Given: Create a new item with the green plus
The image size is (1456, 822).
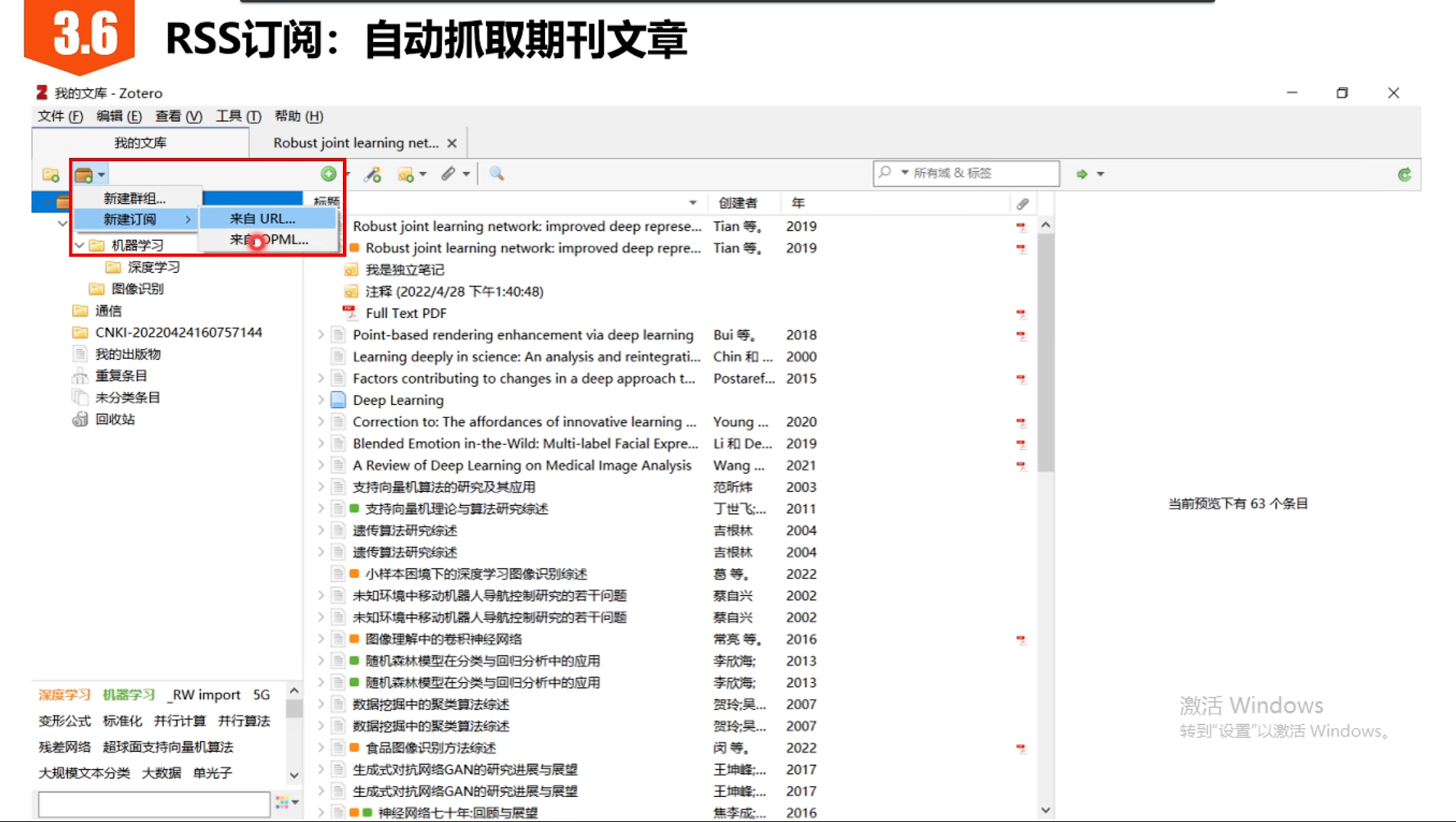Looking at the screenshot, I should pos(329,174).
